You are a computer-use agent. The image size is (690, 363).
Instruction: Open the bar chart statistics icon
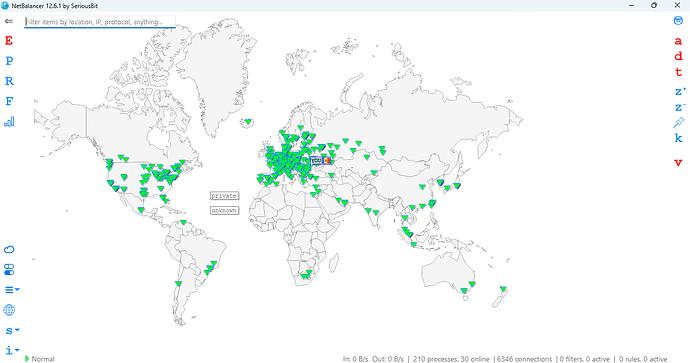tap(9, 121)
